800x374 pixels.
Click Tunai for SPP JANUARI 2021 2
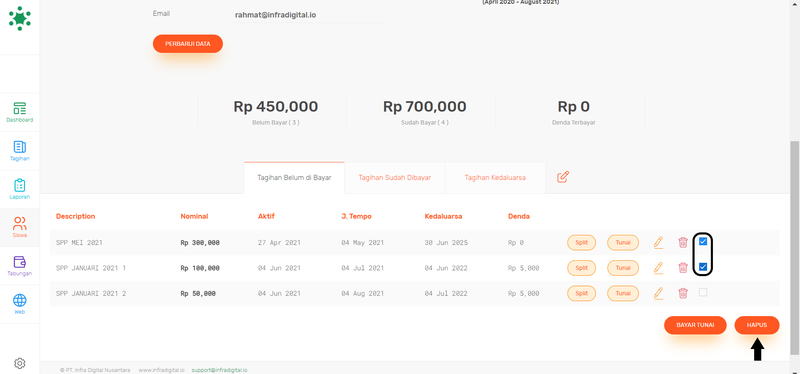622,293
